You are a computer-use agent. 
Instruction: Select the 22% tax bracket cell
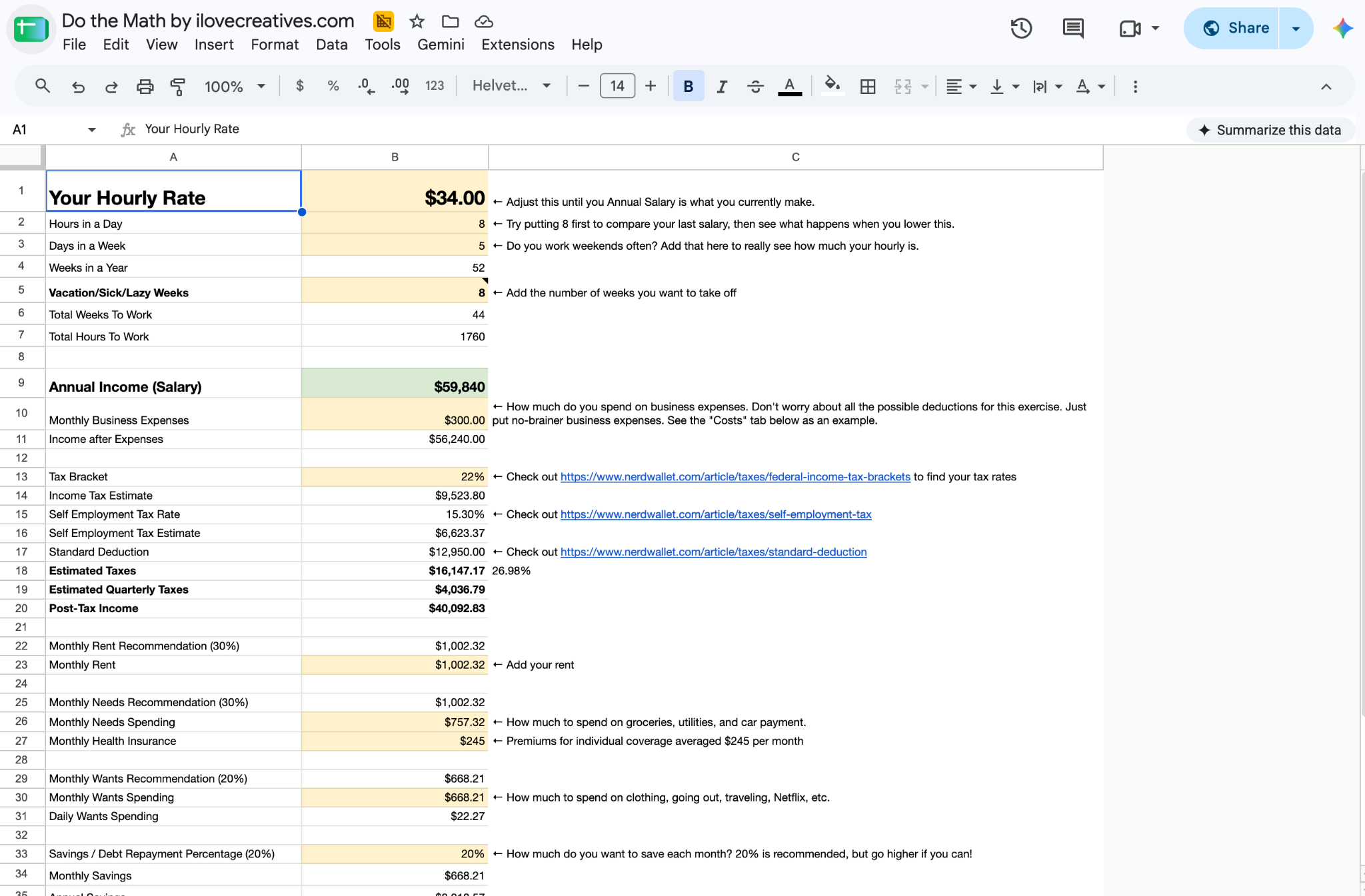pos(395,477)
